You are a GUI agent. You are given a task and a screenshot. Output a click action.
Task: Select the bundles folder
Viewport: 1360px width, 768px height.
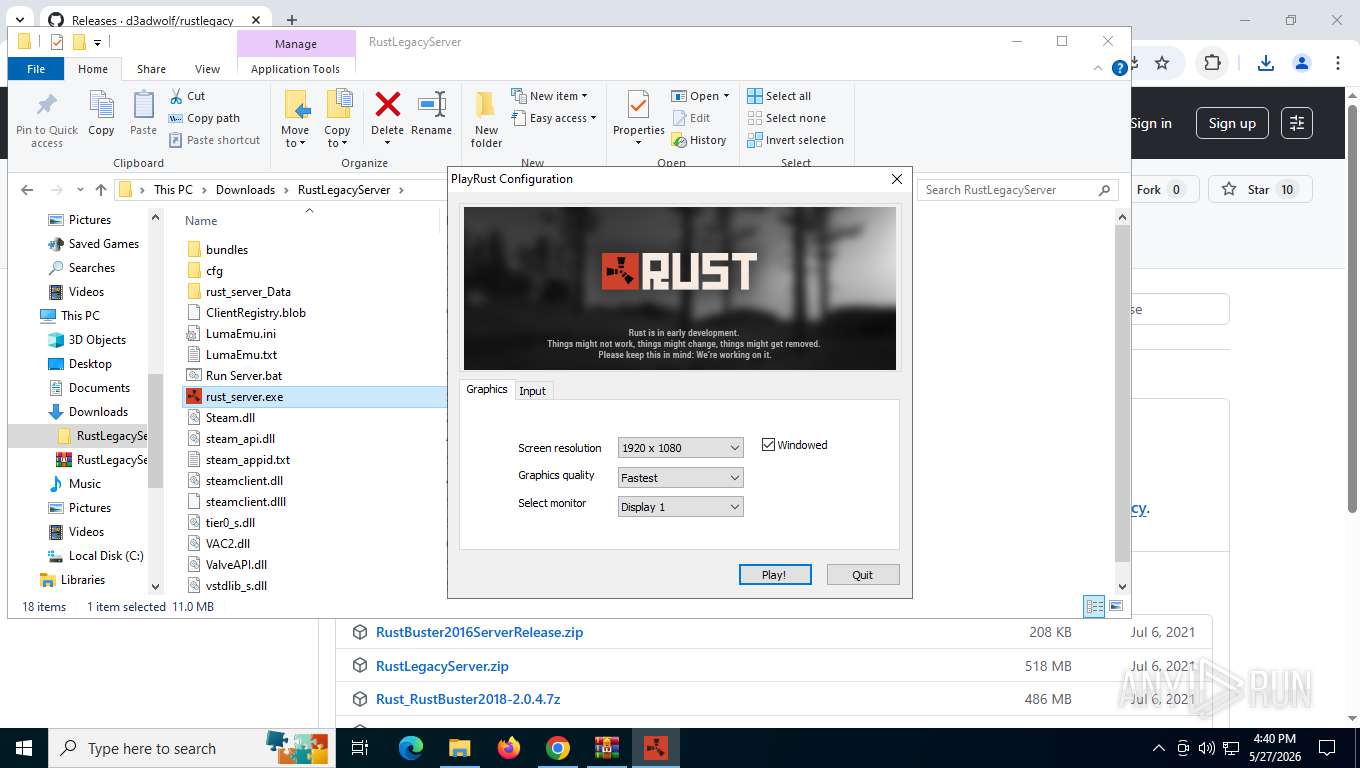227,250
